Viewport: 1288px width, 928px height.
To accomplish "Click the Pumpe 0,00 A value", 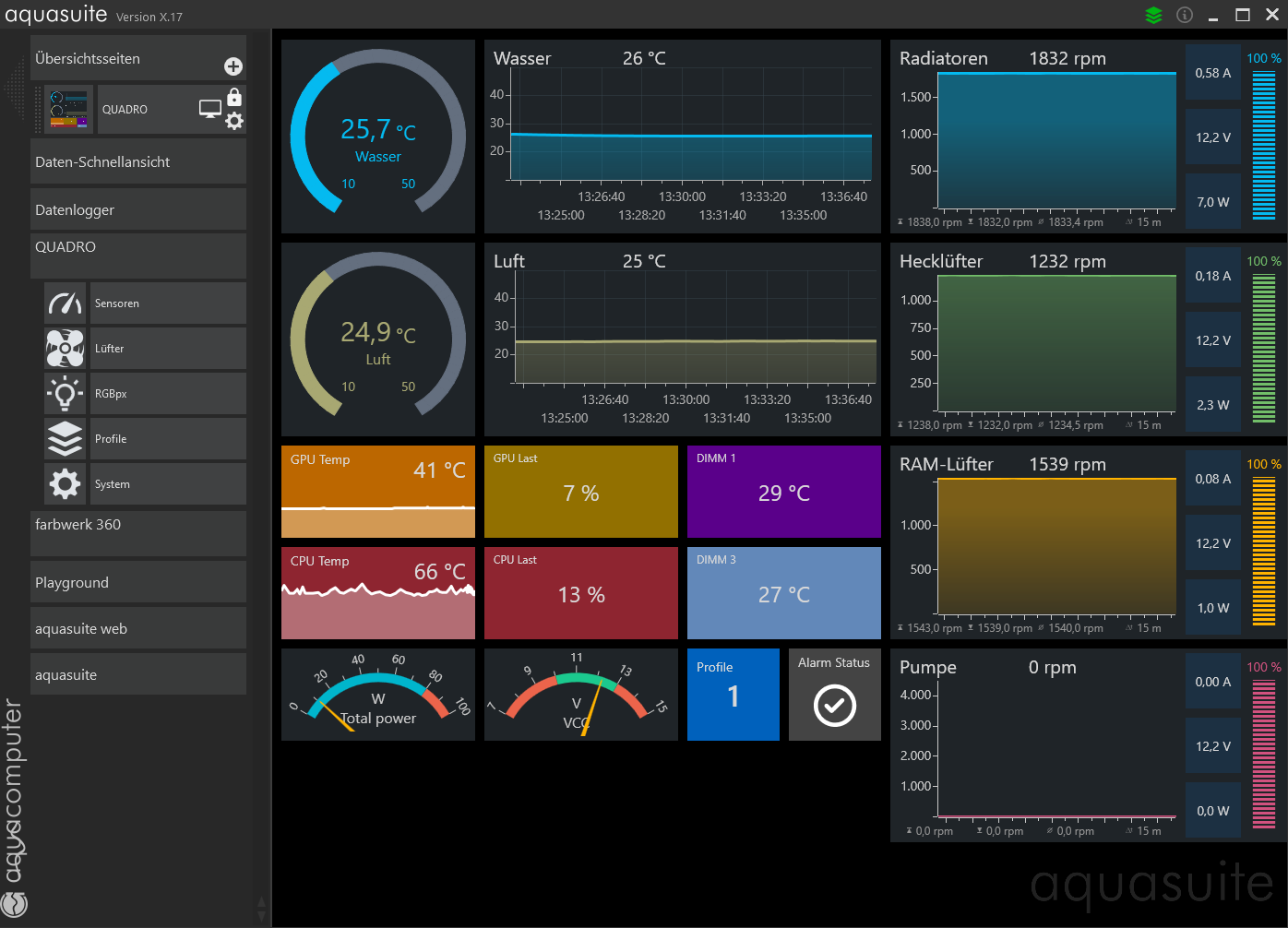I will pos(1213,682).
